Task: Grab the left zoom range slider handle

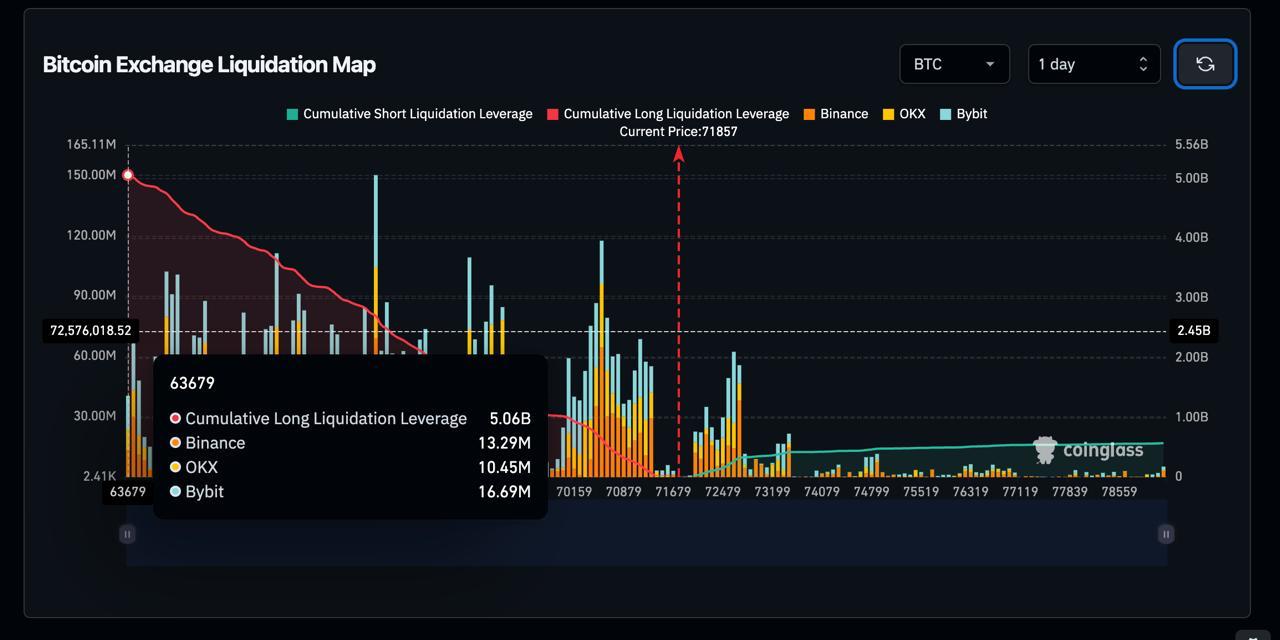Action: point(127,534)
